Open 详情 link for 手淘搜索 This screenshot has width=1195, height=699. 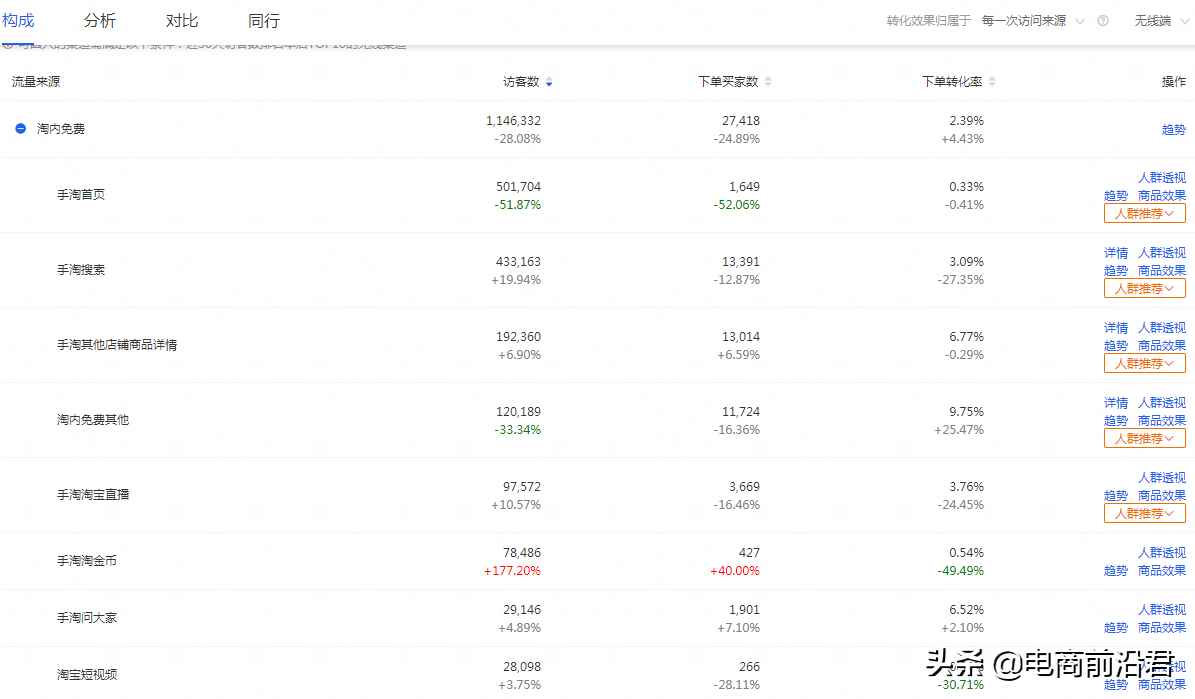pos(1116,253)
